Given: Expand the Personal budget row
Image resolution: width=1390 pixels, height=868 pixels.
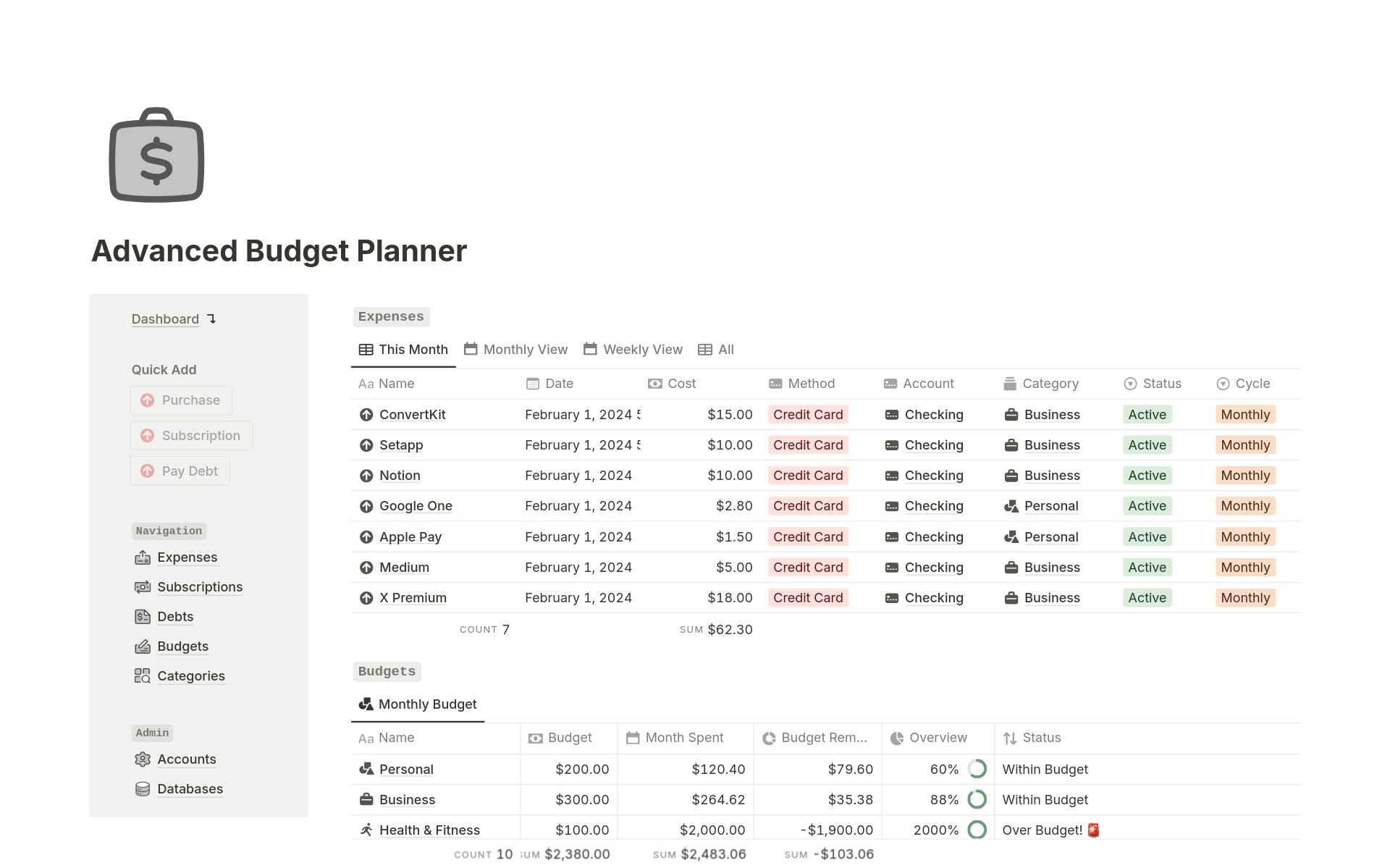Looking at the screenshot, I should tap(405, 768).
